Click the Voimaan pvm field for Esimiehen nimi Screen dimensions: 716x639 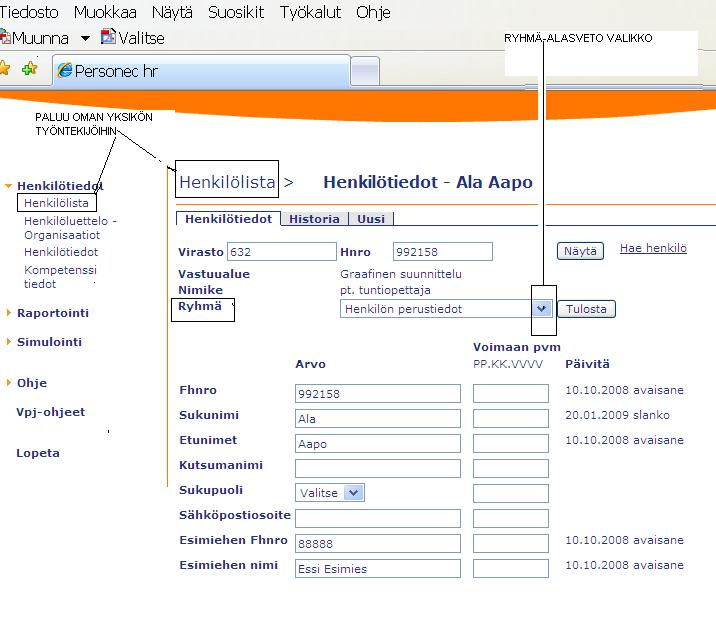(511, 568)
